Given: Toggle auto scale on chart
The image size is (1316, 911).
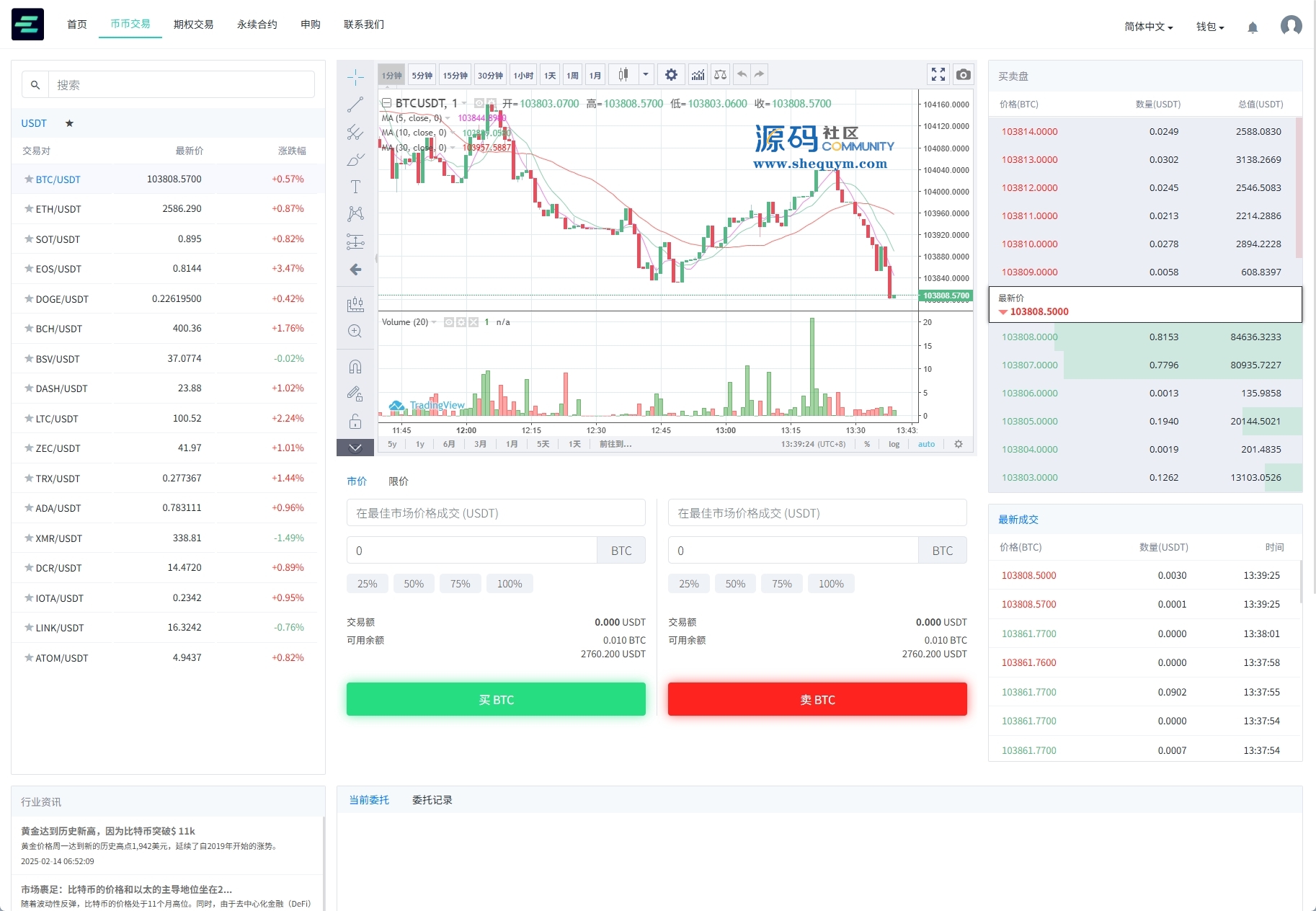Looking at the screenshot, I should tap(926, 444).
